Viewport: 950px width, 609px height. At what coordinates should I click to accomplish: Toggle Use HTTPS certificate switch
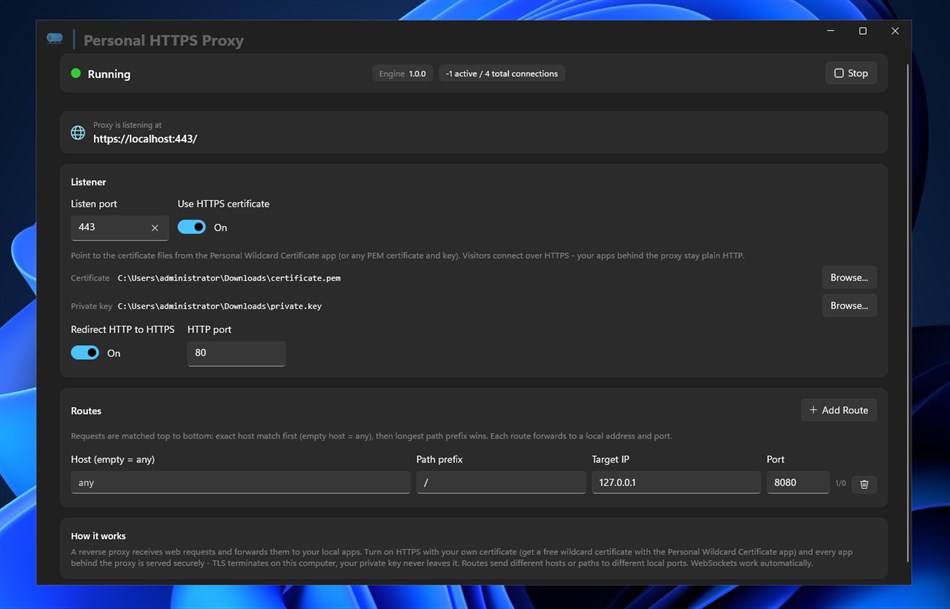click(191, 227)
